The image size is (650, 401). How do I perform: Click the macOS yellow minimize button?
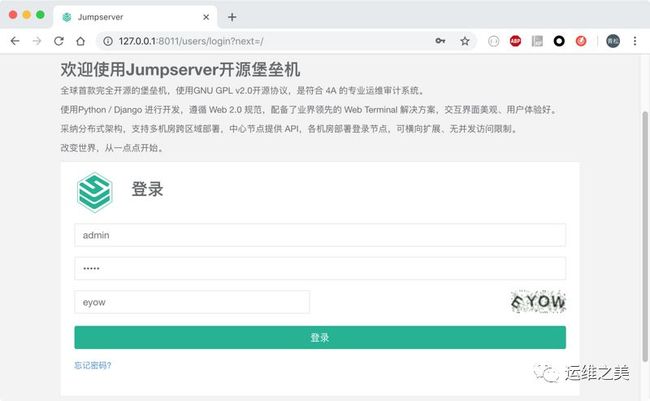click(x=27, y=15)
